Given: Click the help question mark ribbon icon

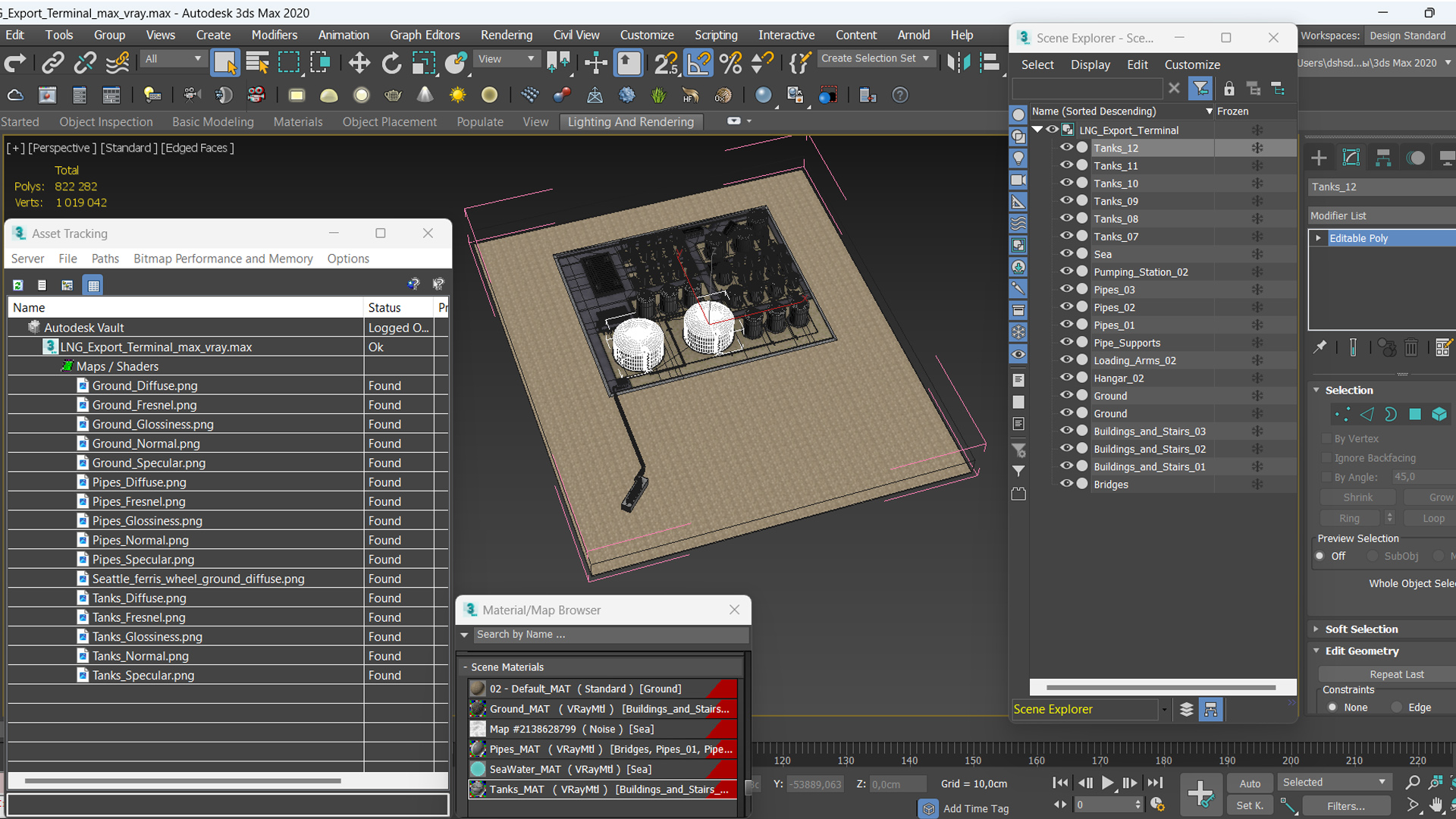Looking at the screenshot, I should (900, 96).
